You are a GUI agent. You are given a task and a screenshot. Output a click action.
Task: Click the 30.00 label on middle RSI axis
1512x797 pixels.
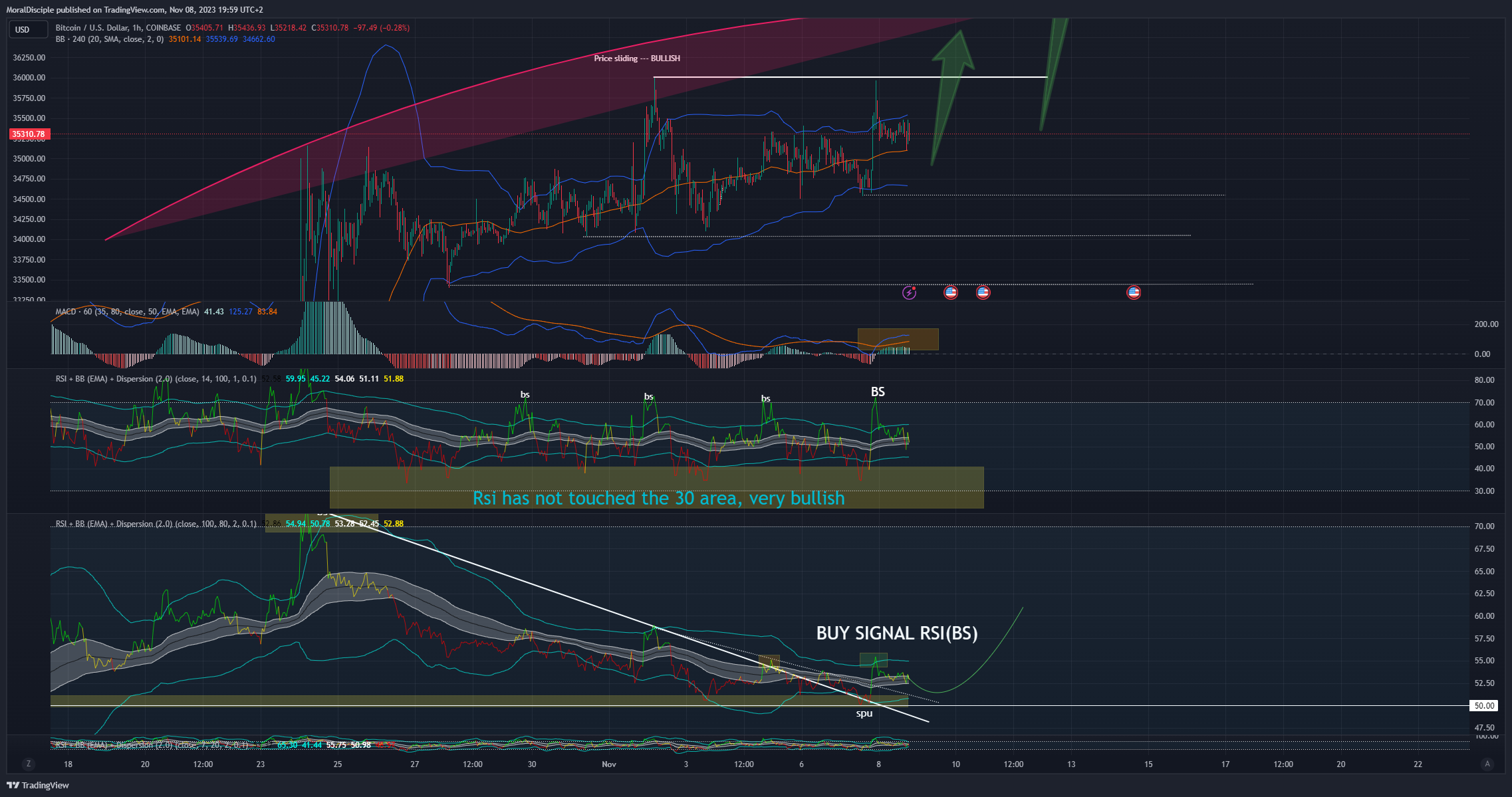click(1484, 491)
